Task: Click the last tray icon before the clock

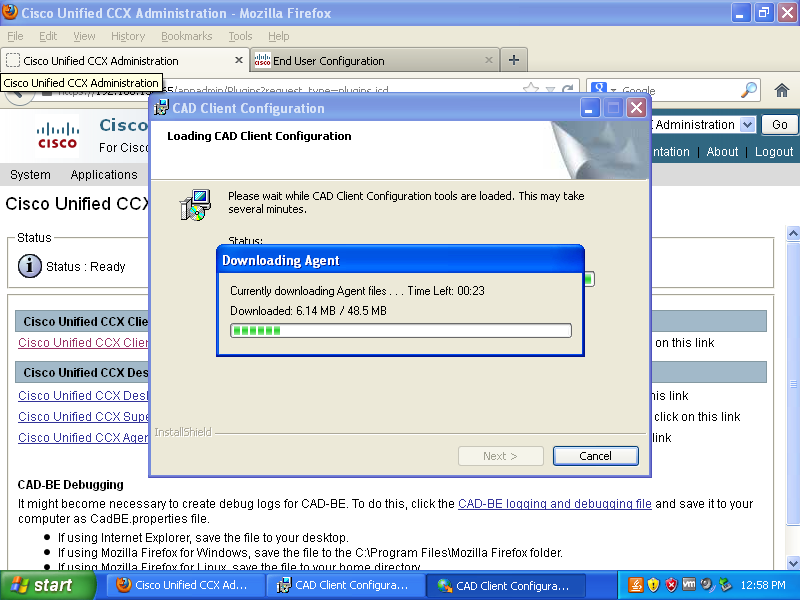Action: pyautogui.click(x=725, y=584)
